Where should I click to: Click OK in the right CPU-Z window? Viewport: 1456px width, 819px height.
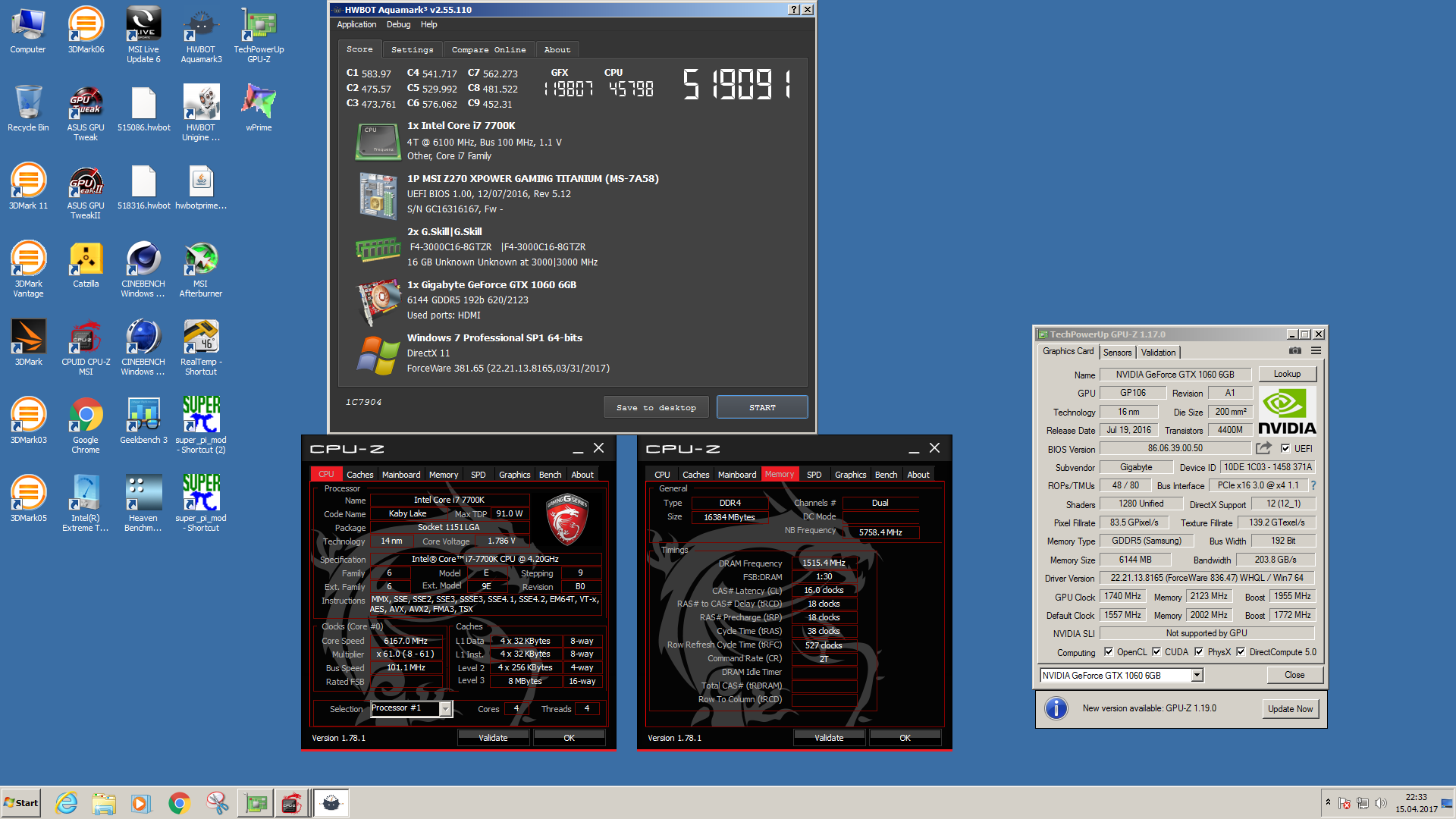905,738
